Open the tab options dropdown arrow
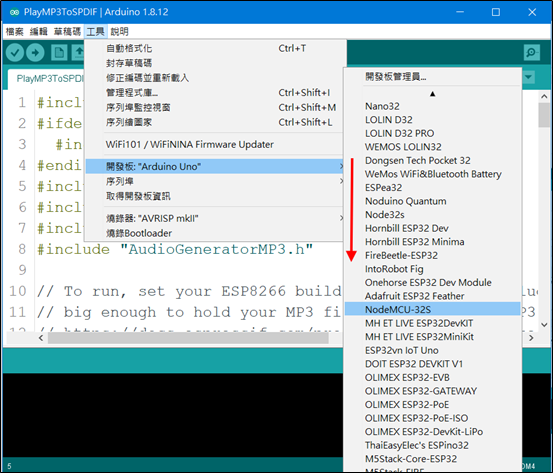 (529, 77)
